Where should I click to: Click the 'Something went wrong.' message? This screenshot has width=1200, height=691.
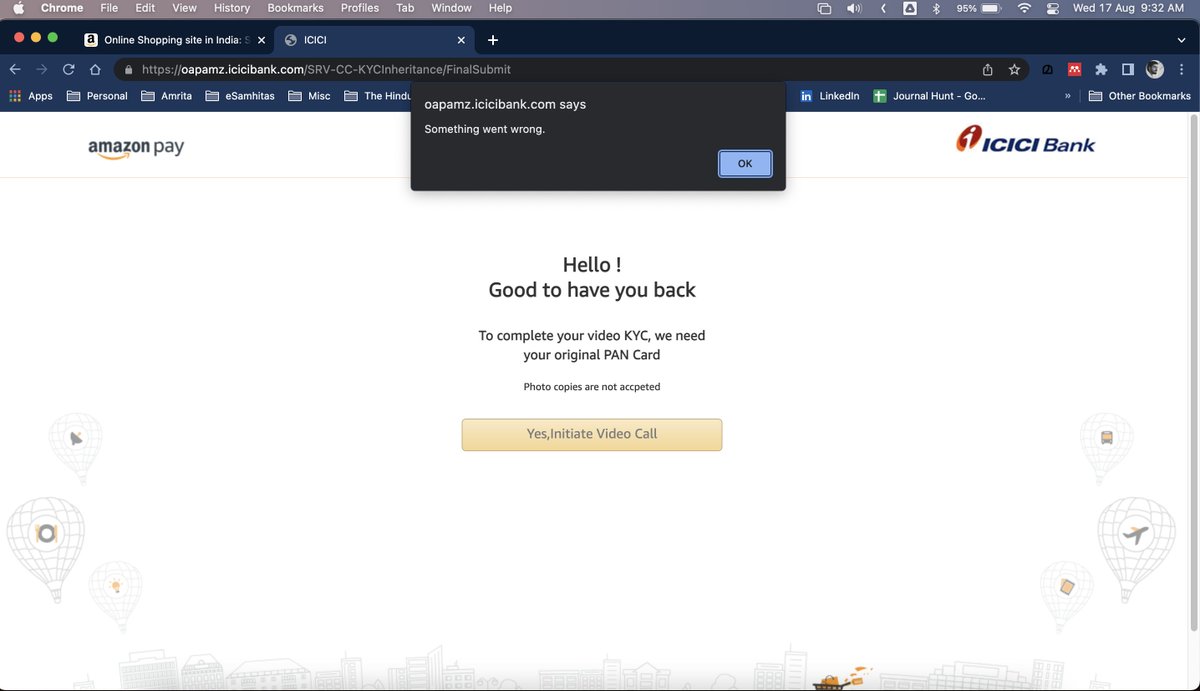click(x=484, y=129)
